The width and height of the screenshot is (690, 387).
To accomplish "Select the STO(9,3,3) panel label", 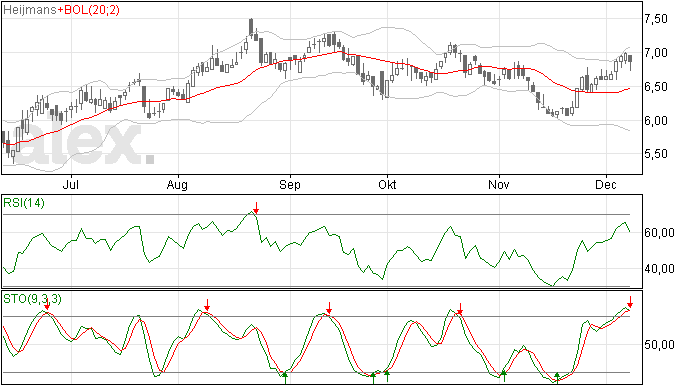I will [x=32, y=299].
